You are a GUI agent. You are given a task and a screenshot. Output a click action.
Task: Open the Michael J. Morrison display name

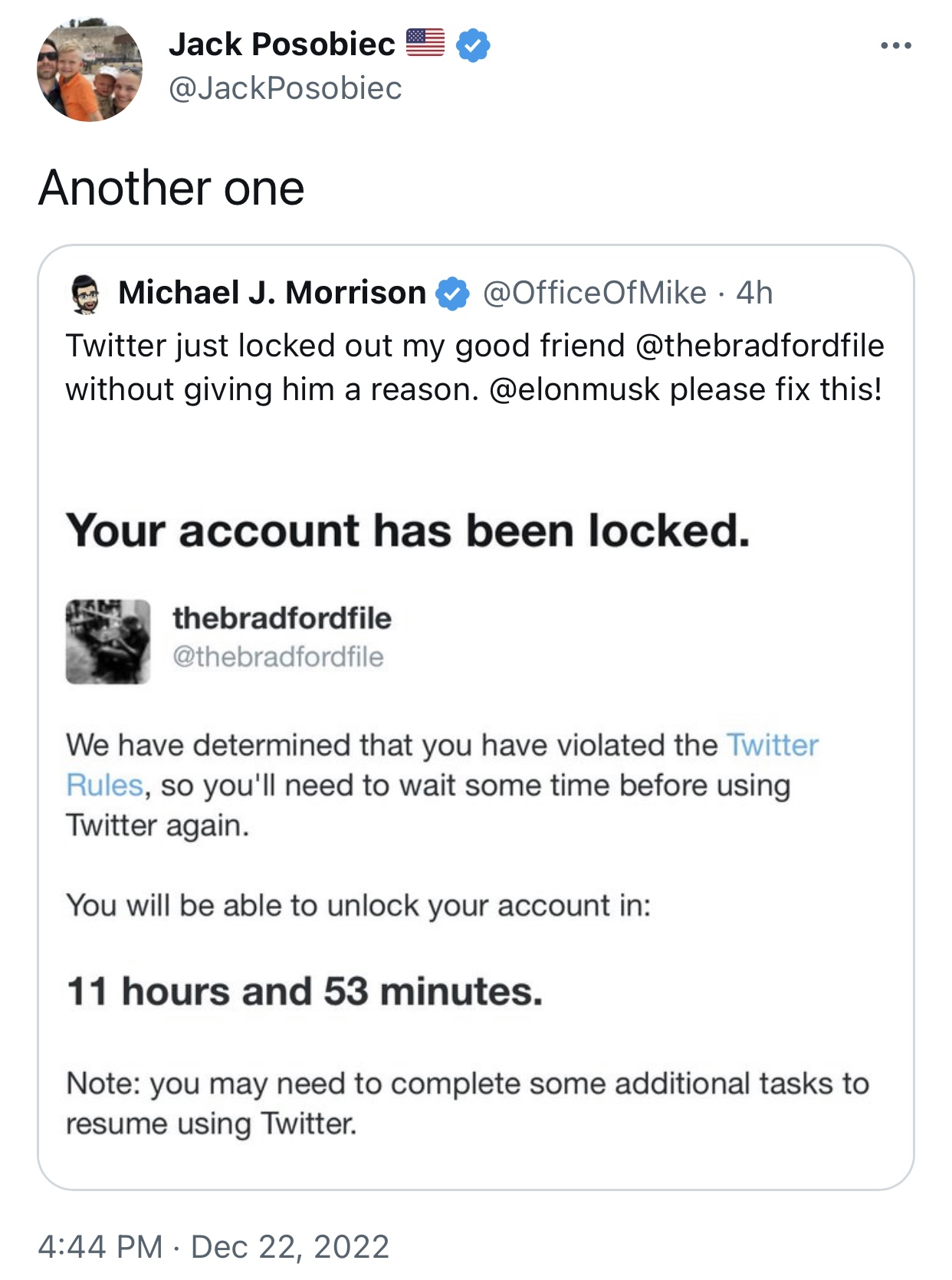[x=272, y=293]
